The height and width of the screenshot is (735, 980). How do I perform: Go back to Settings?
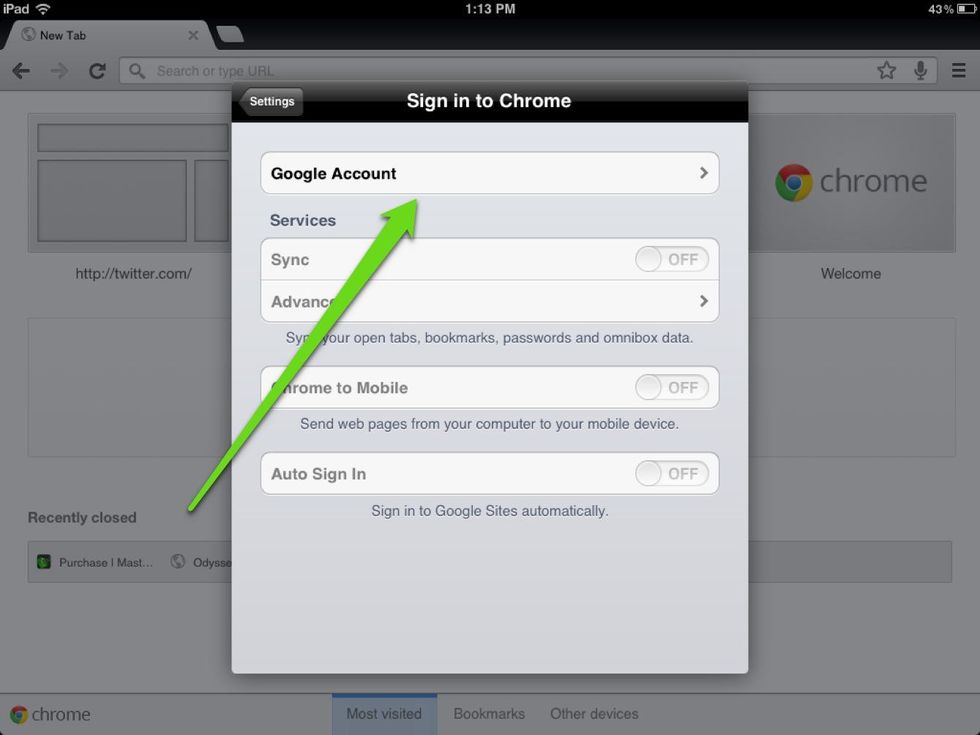click(x=270, y=101)
